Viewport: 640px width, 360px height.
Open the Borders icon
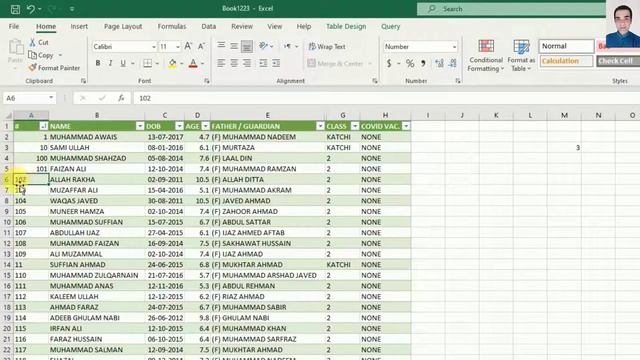point(147,63)
